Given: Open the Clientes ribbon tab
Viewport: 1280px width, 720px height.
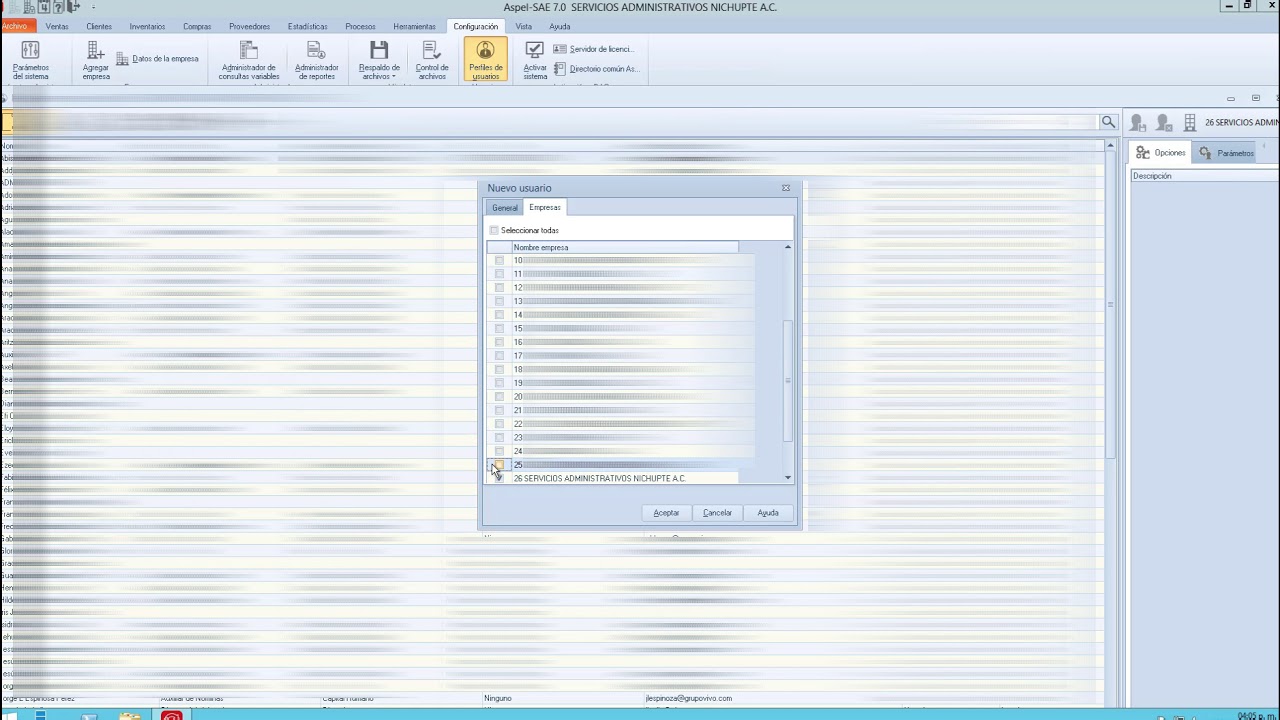Looking at the screenshot, I should click(x=99, y=27).
